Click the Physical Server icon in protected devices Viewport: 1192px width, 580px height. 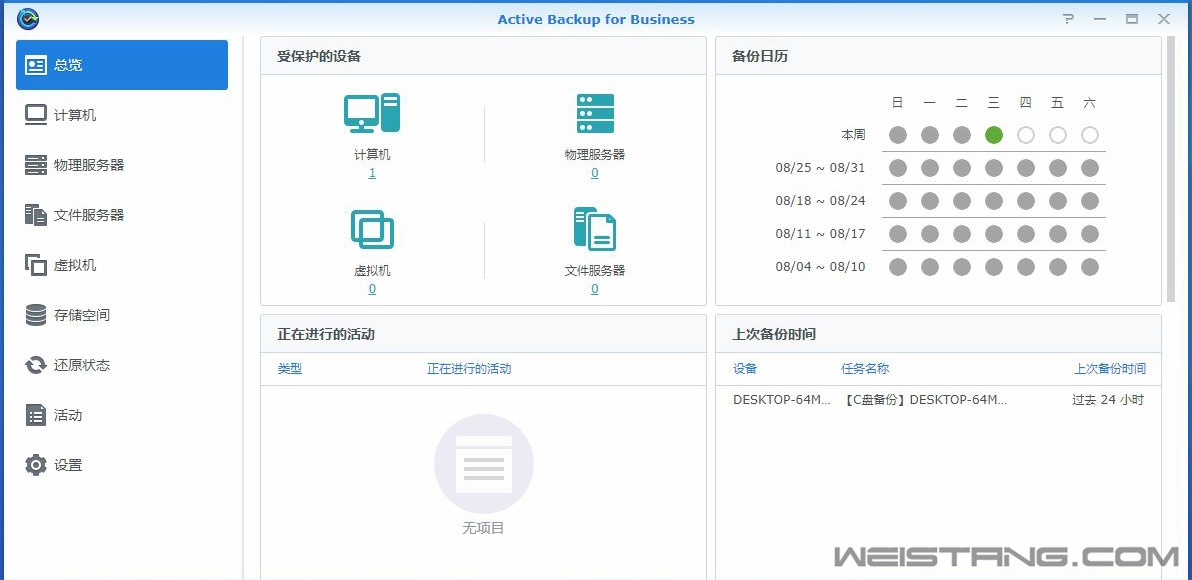click(595, 113)
